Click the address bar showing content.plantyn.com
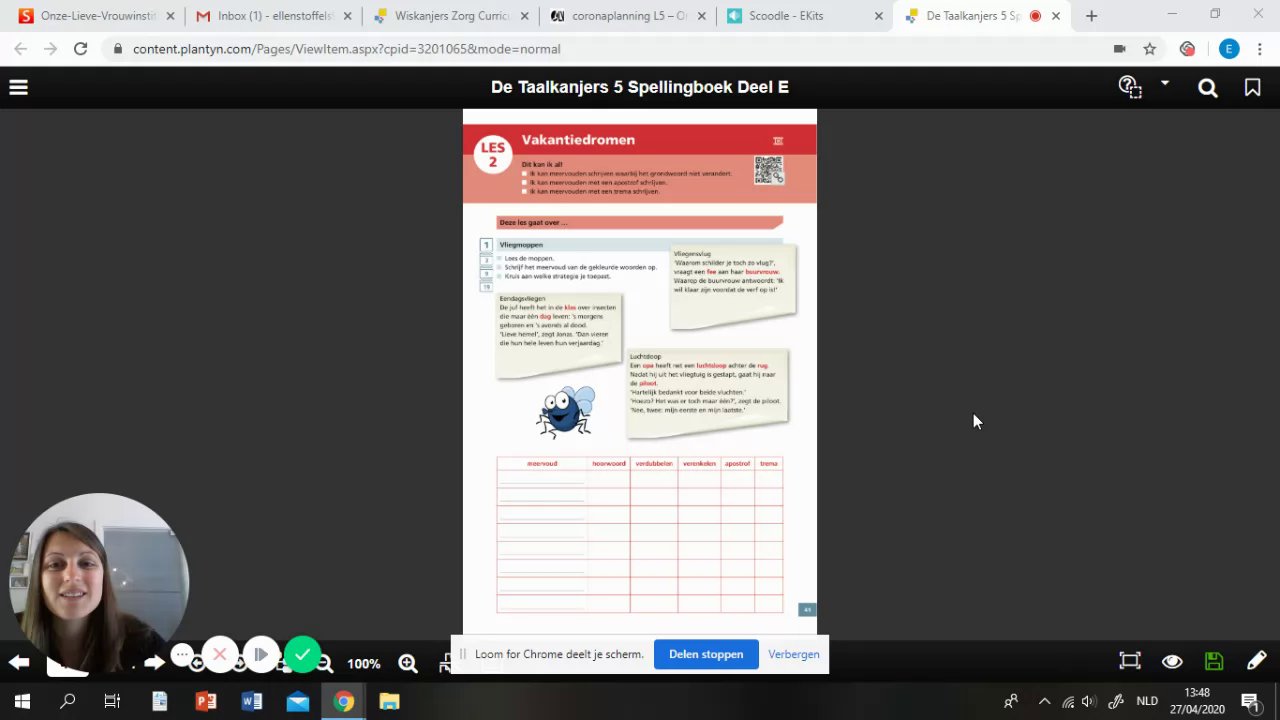Viewport: 1280px width, 720px height. click(600, 49)
